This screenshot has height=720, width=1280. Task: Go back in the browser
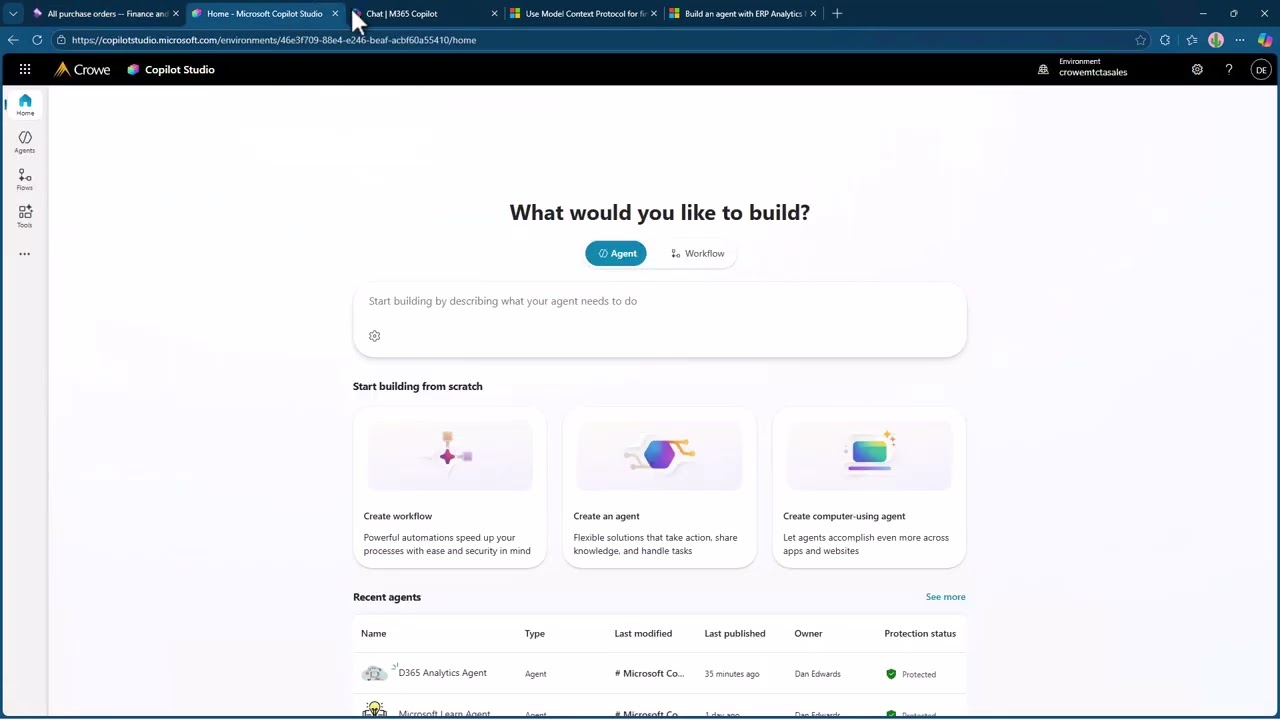[x=13, y=40]
